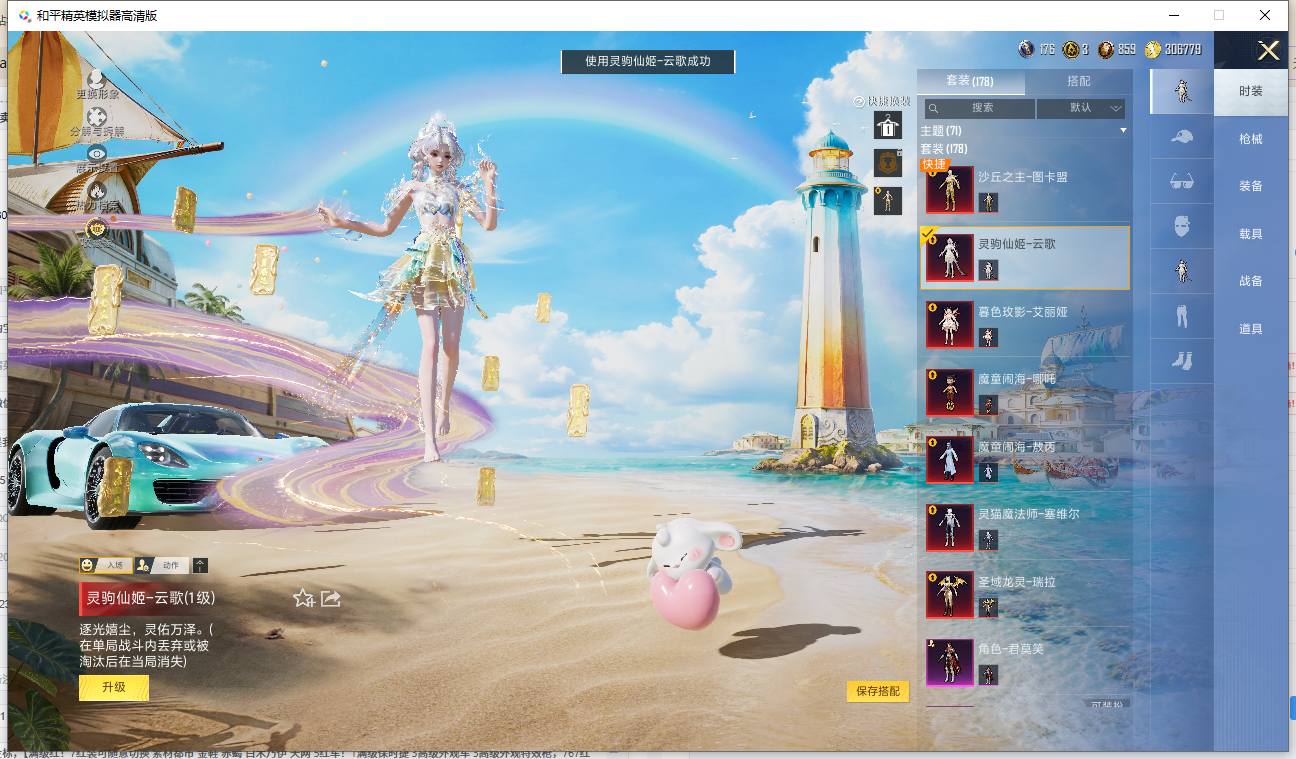Open the 装备 side tab
This screenshot has height=759, width=1296.
click(1251, 186)
